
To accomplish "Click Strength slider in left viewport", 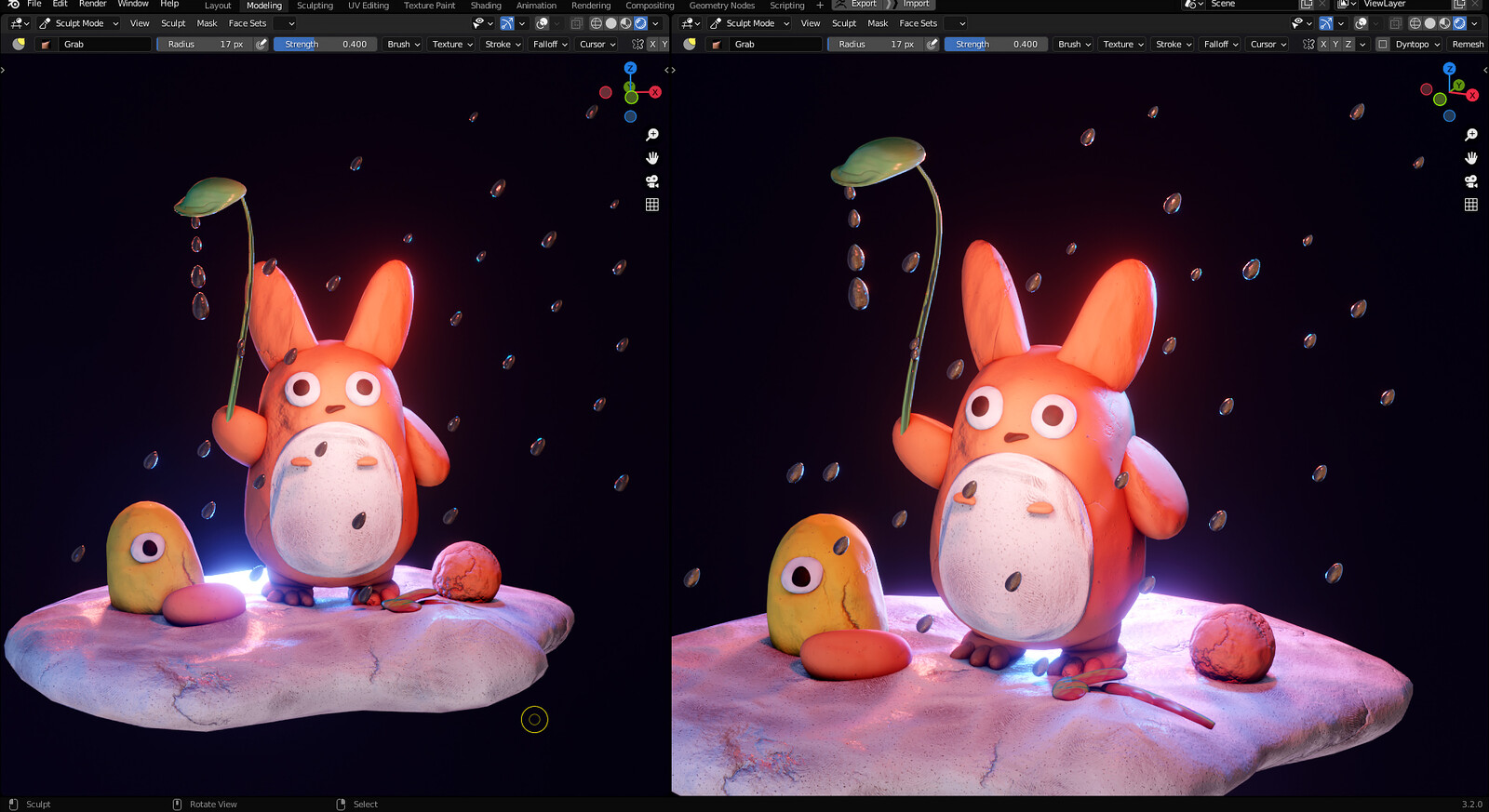I will click(x=325, y=44).
